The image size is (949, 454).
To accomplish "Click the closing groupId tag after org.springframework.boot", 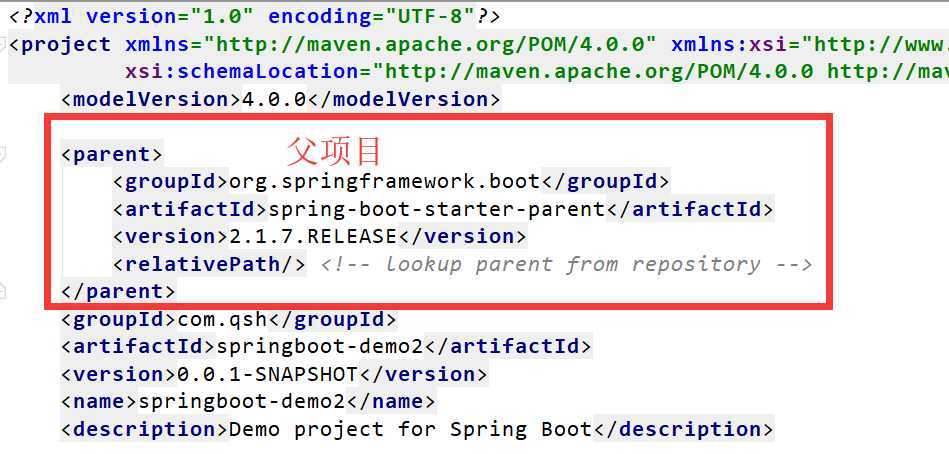I will (x=605, y=181).
